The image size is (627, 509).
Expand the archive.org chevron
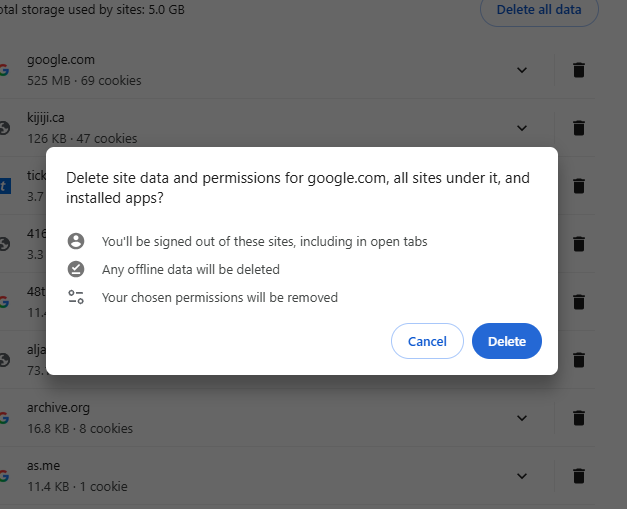point(521,418)
